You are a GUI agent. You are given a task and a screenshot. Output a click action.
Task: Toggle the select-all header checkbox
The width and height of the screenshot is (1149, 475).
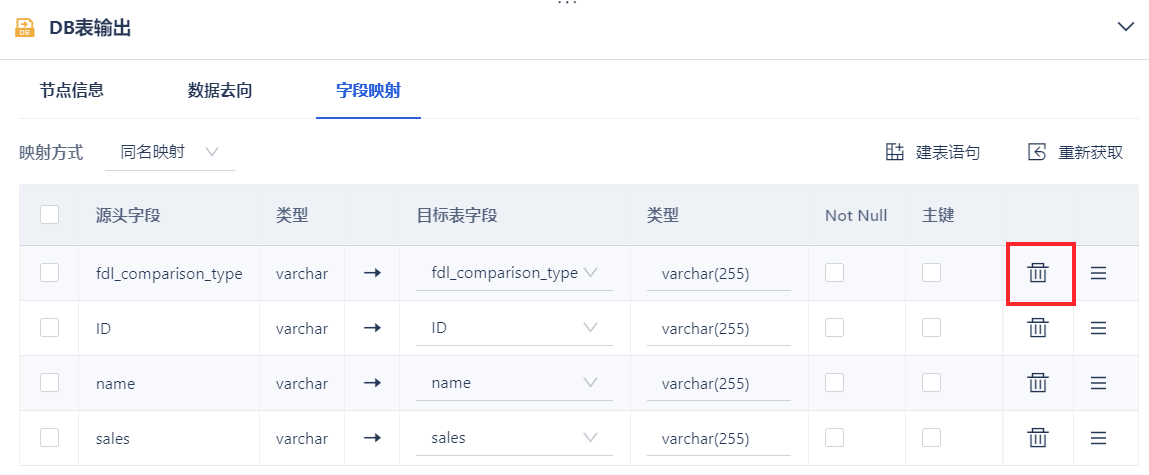click(49, 214)
